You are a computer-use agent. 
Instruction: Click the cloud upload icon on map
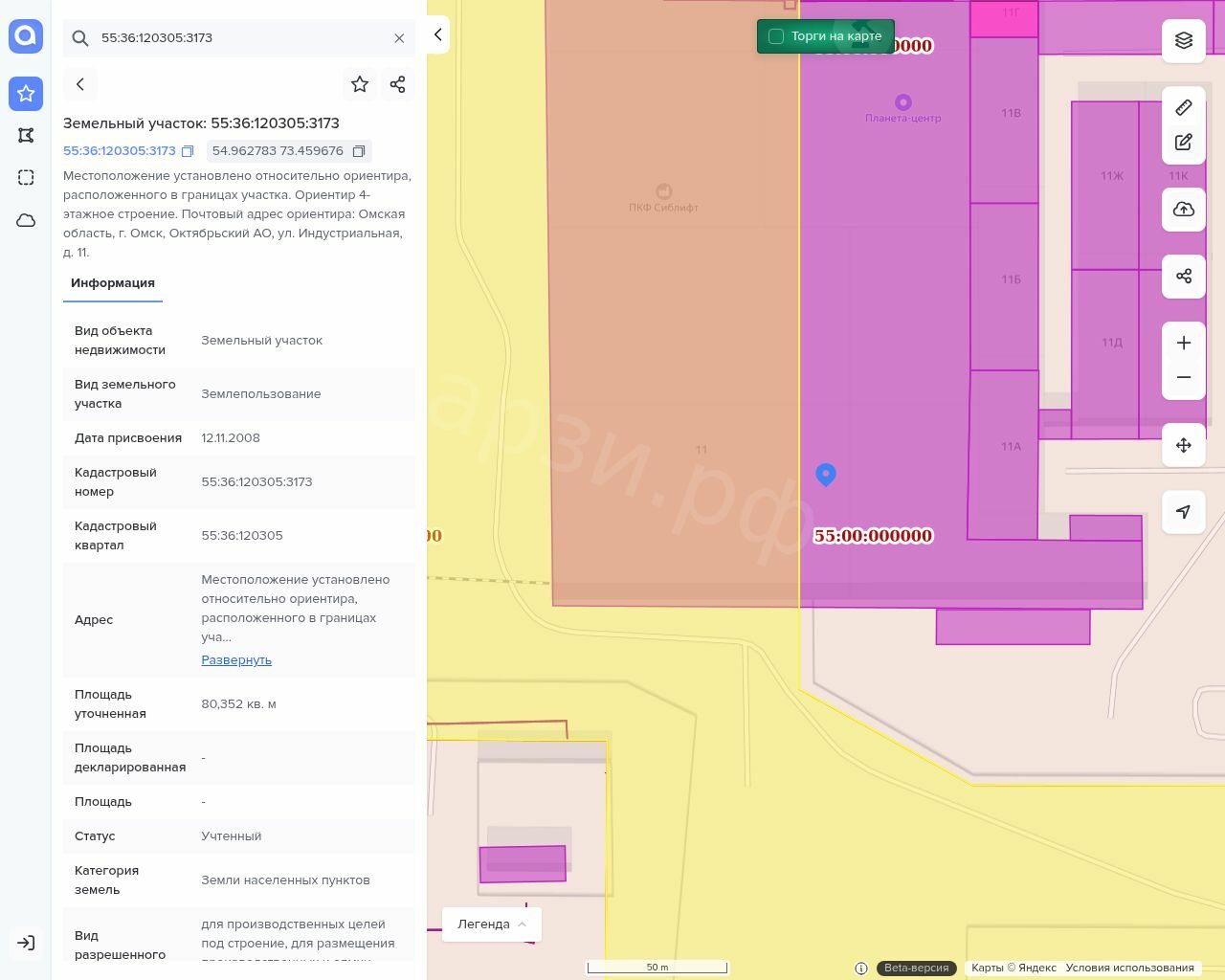pyautogui.click(x=1183, y=210)
